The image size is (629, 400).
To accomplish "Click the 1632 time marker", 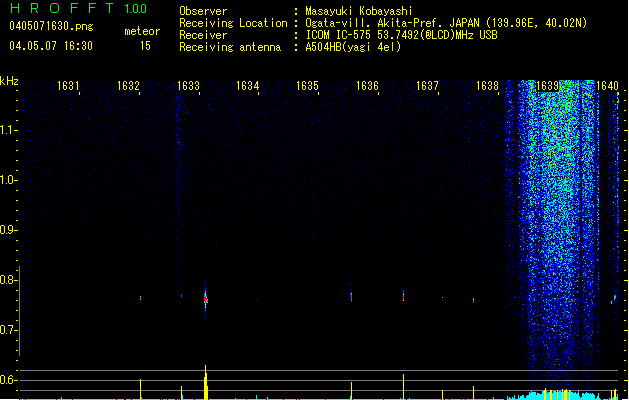I will tap(128, 86).
